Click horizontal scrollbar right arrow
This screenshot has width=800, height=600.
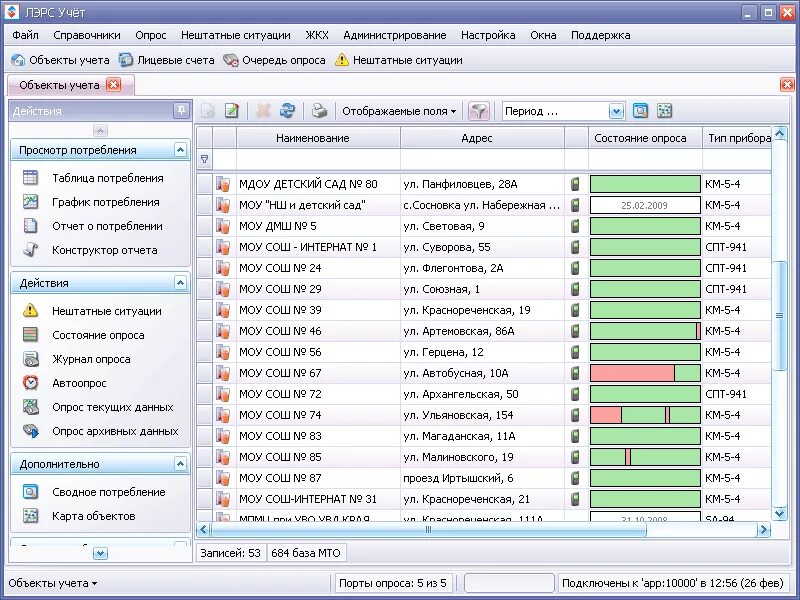(x=763, y=530)
